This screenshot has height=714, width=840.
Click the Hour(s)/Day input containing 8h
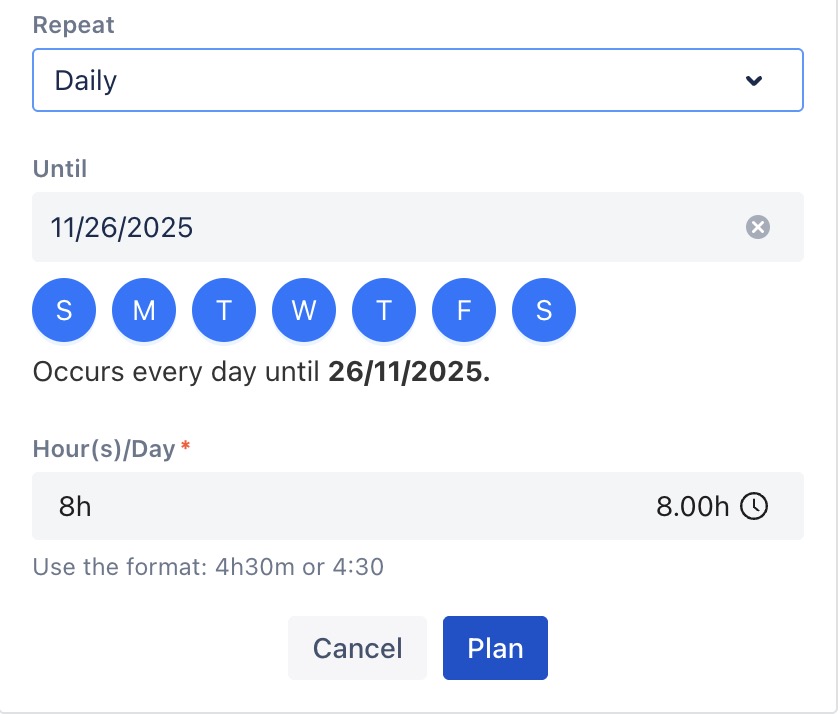(x=340, y=506)
